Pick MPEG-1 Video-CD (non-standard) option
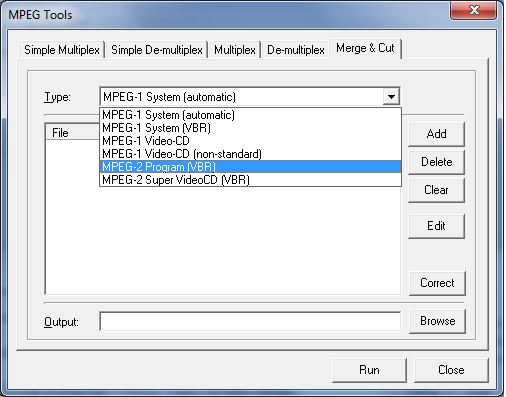 (250, 154)
